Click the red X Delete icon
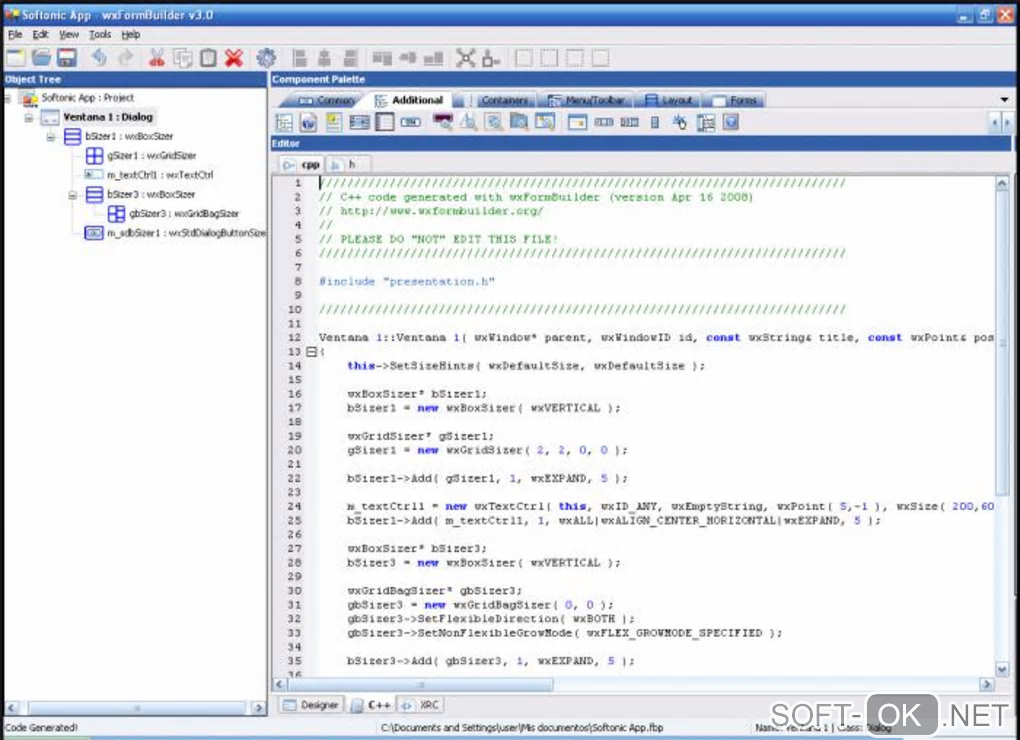1020x740 pixels. (234, 58)
